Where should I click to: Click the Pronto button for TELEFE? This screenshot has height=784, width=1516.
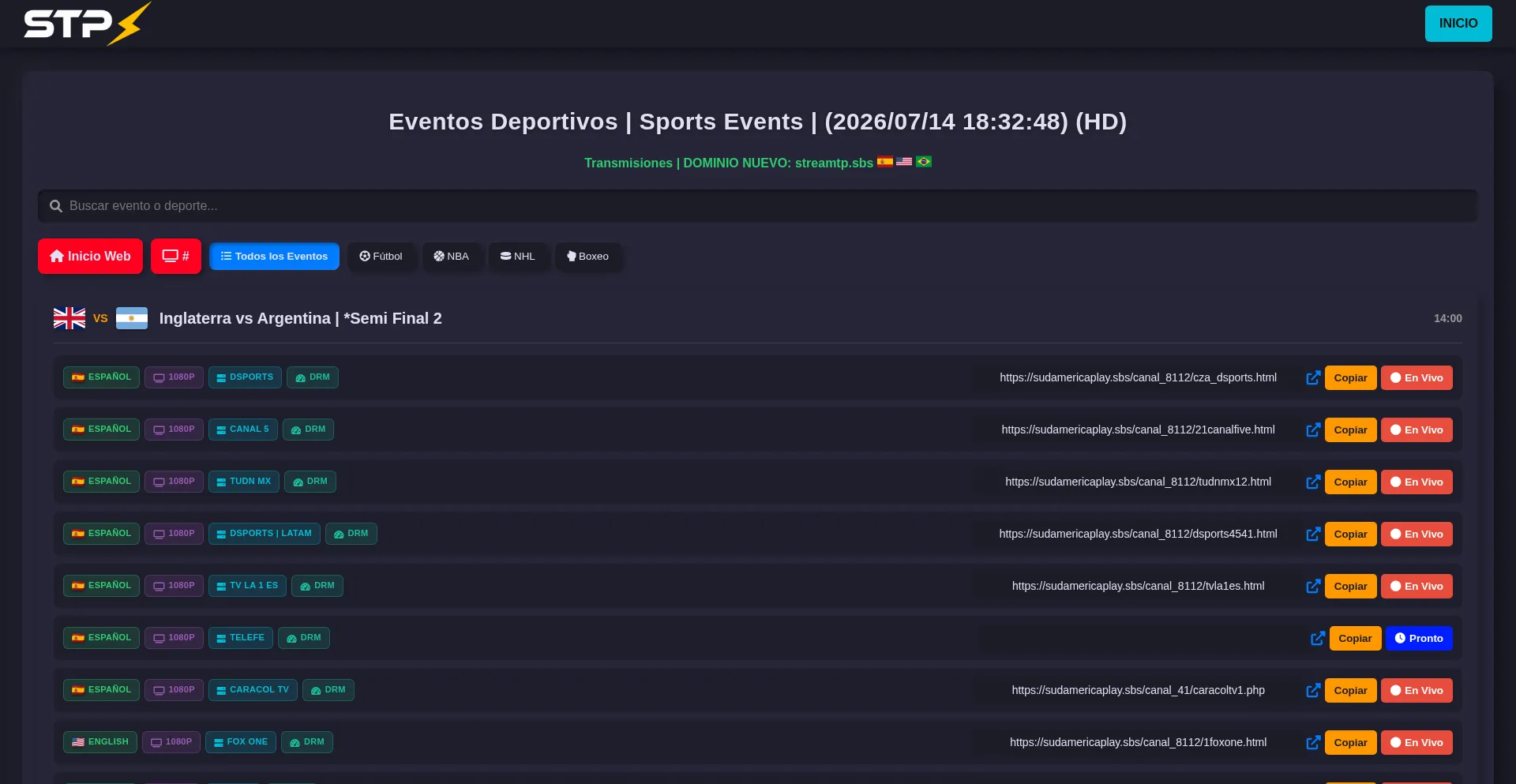[1419, 639]
